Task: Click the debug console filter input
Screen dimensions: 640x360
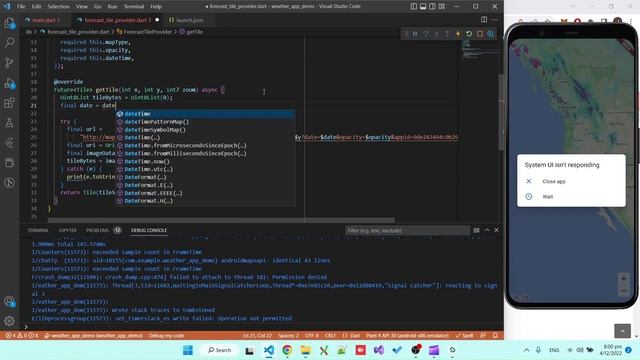Action: click(407, 231)
